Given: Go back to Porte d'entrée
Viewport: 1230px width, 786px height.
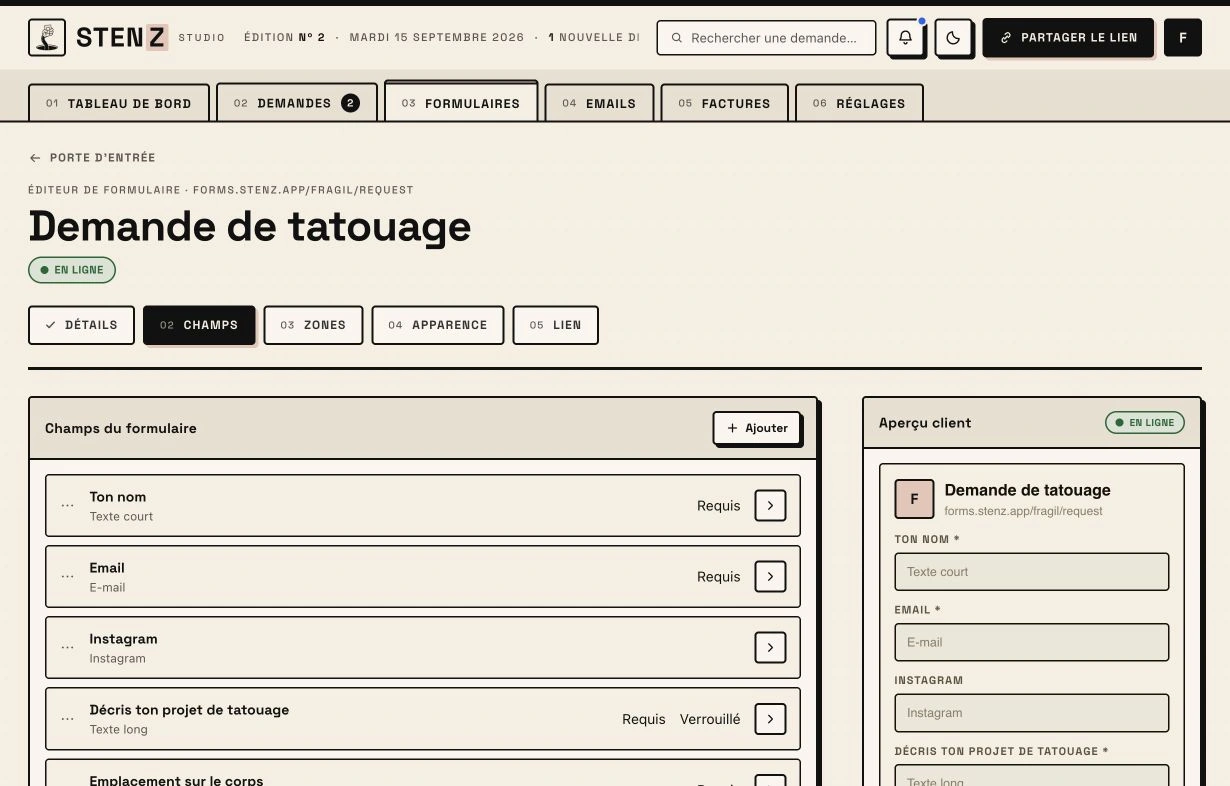Looking at the screenshot, I should (92, 158).
